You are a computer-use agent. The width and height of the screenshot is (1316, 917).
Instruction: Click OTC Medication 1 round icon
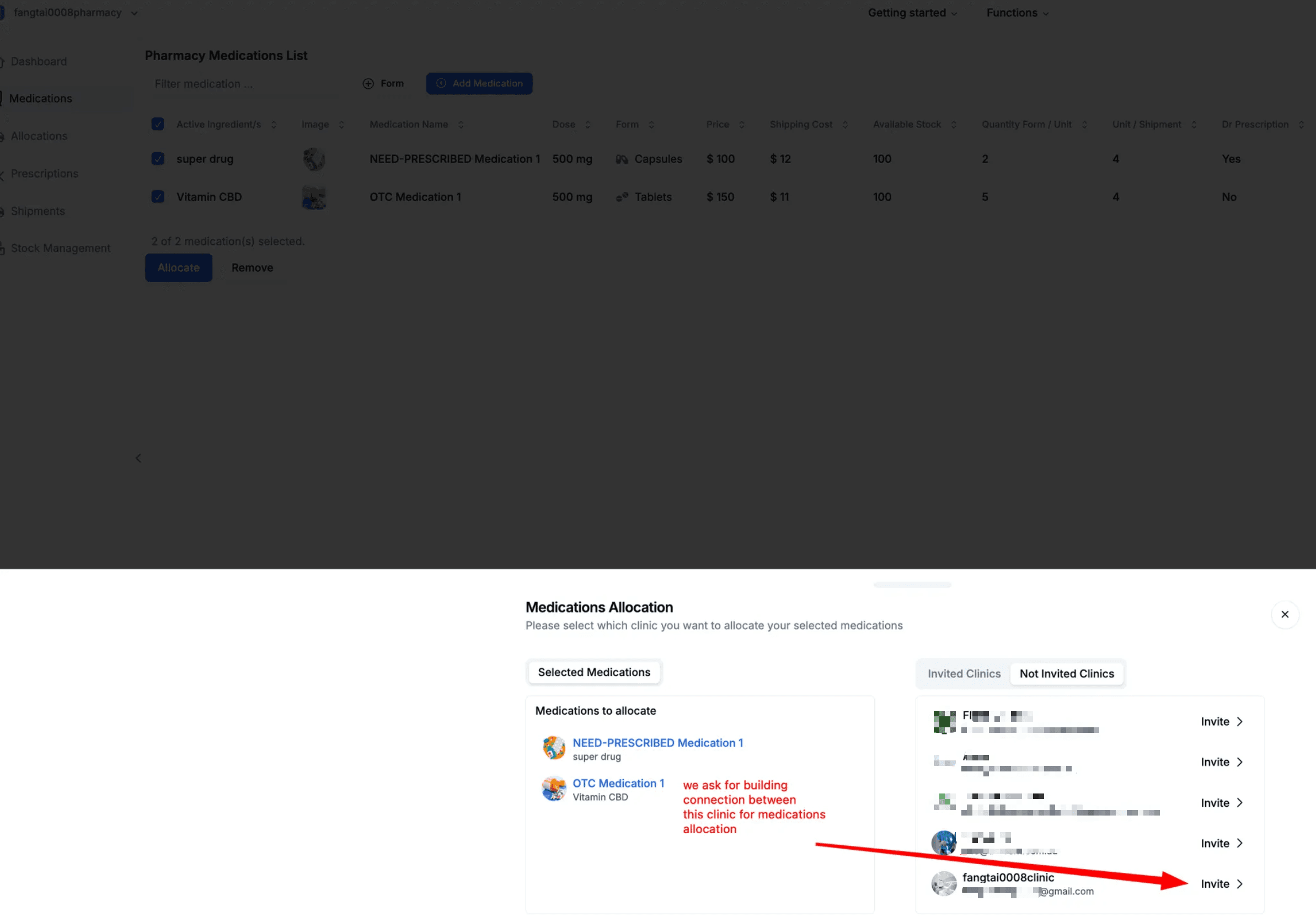554,789
